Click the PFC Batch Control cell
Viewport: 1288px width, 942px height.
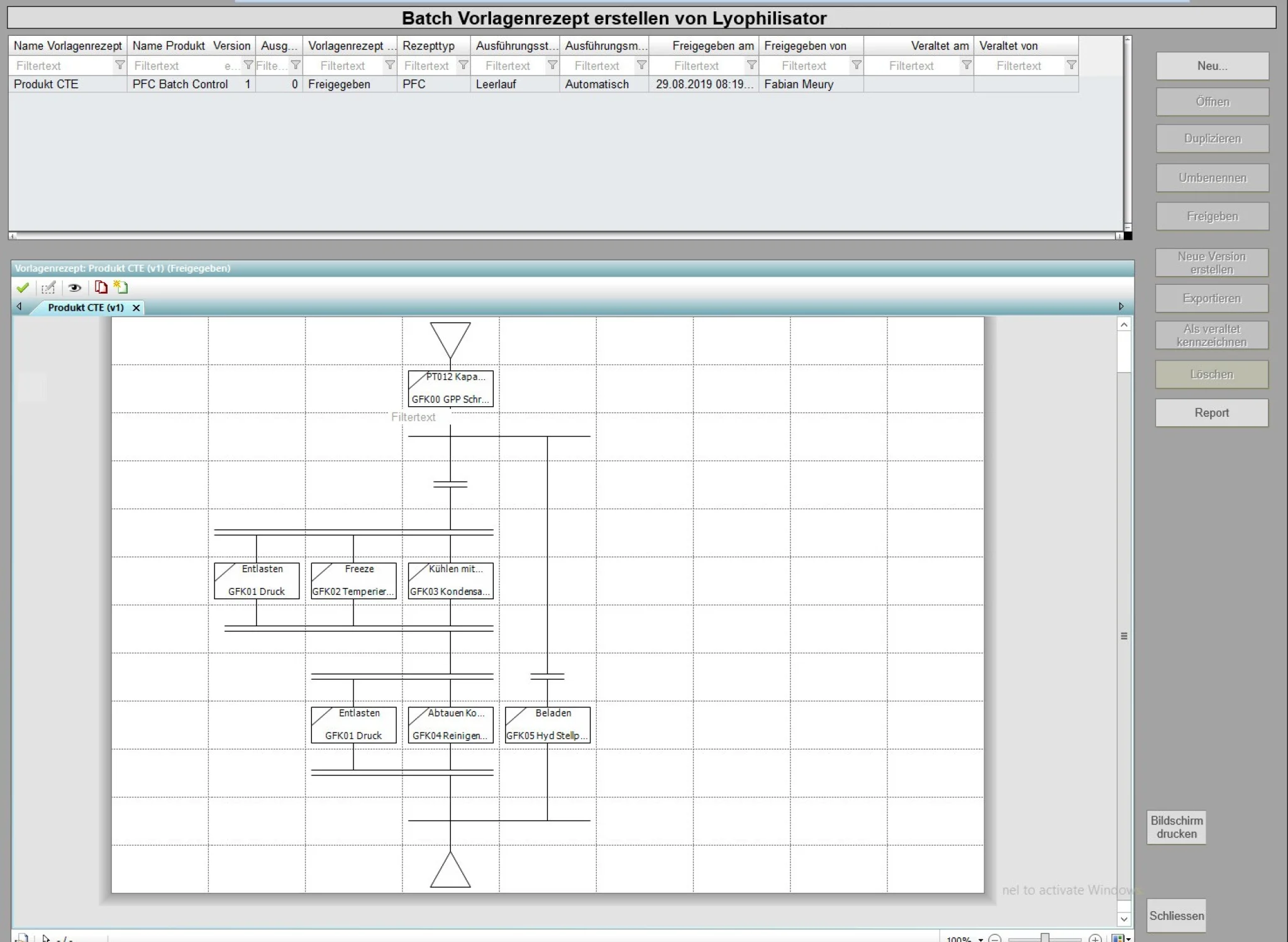[180, 84]
